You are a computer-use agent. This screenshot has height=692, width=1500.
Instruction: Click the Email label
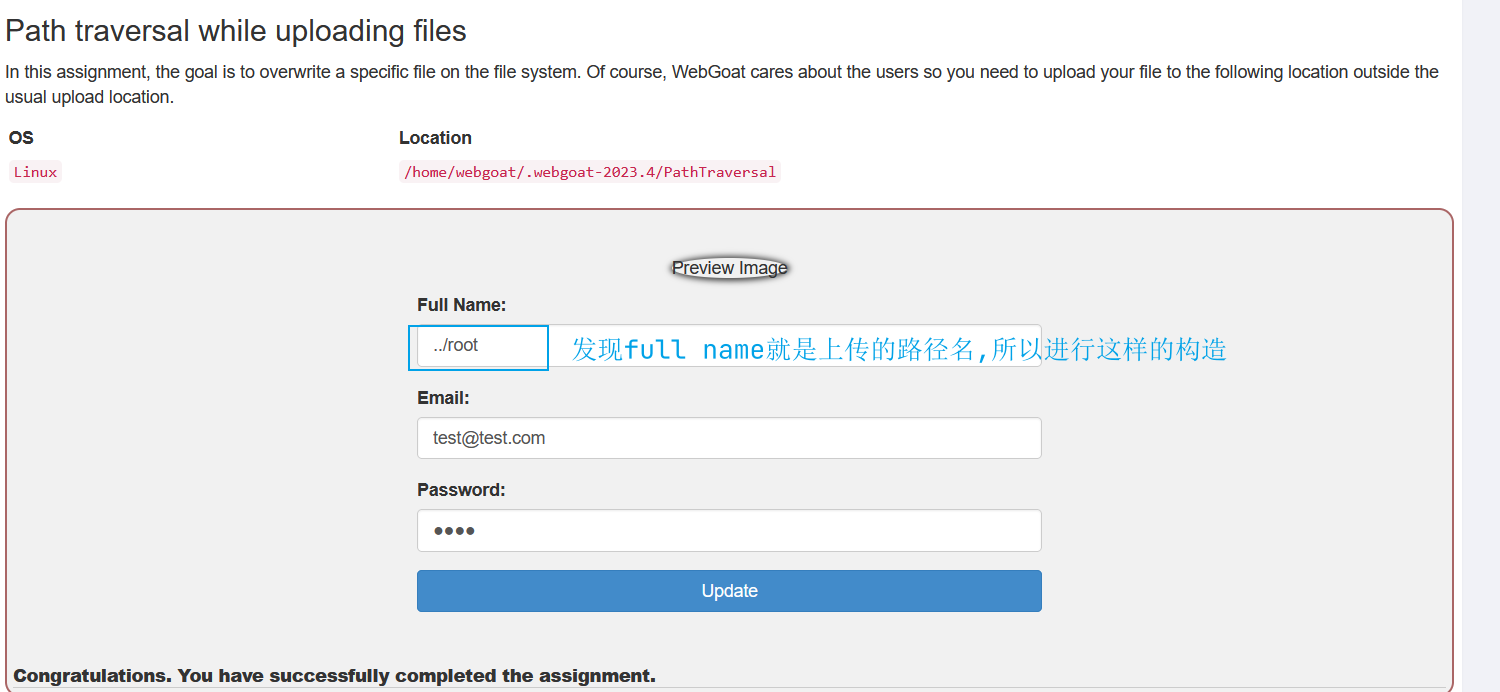(x=443, y=398)
